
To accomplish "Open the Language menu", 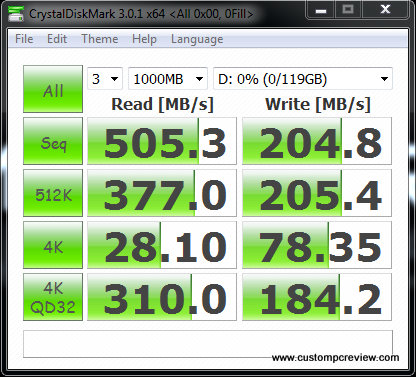I will 197,39.
